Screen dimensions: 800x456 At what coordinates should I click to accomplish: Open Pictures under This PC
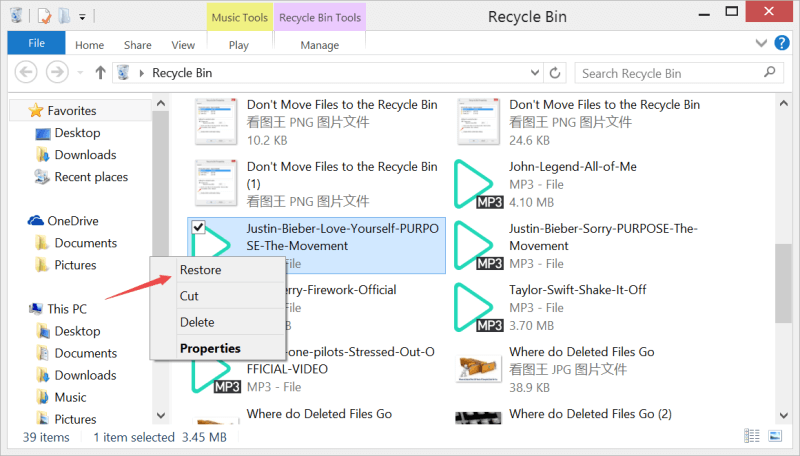click(x=75, y=419)
